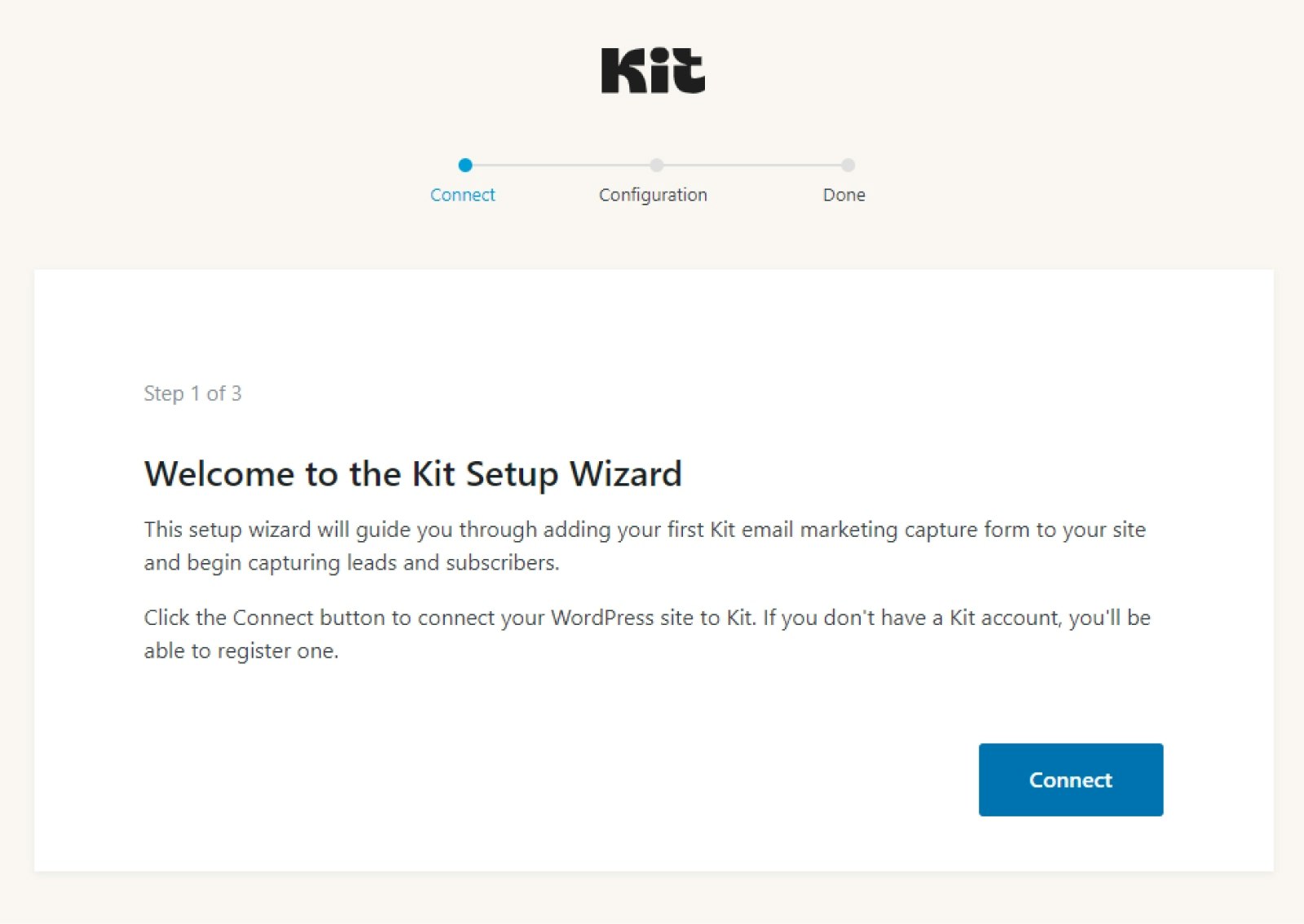Viewport: 1304px width, 924px height.
Task: Click the blue Connect step dot
Action: click(465, 165)
